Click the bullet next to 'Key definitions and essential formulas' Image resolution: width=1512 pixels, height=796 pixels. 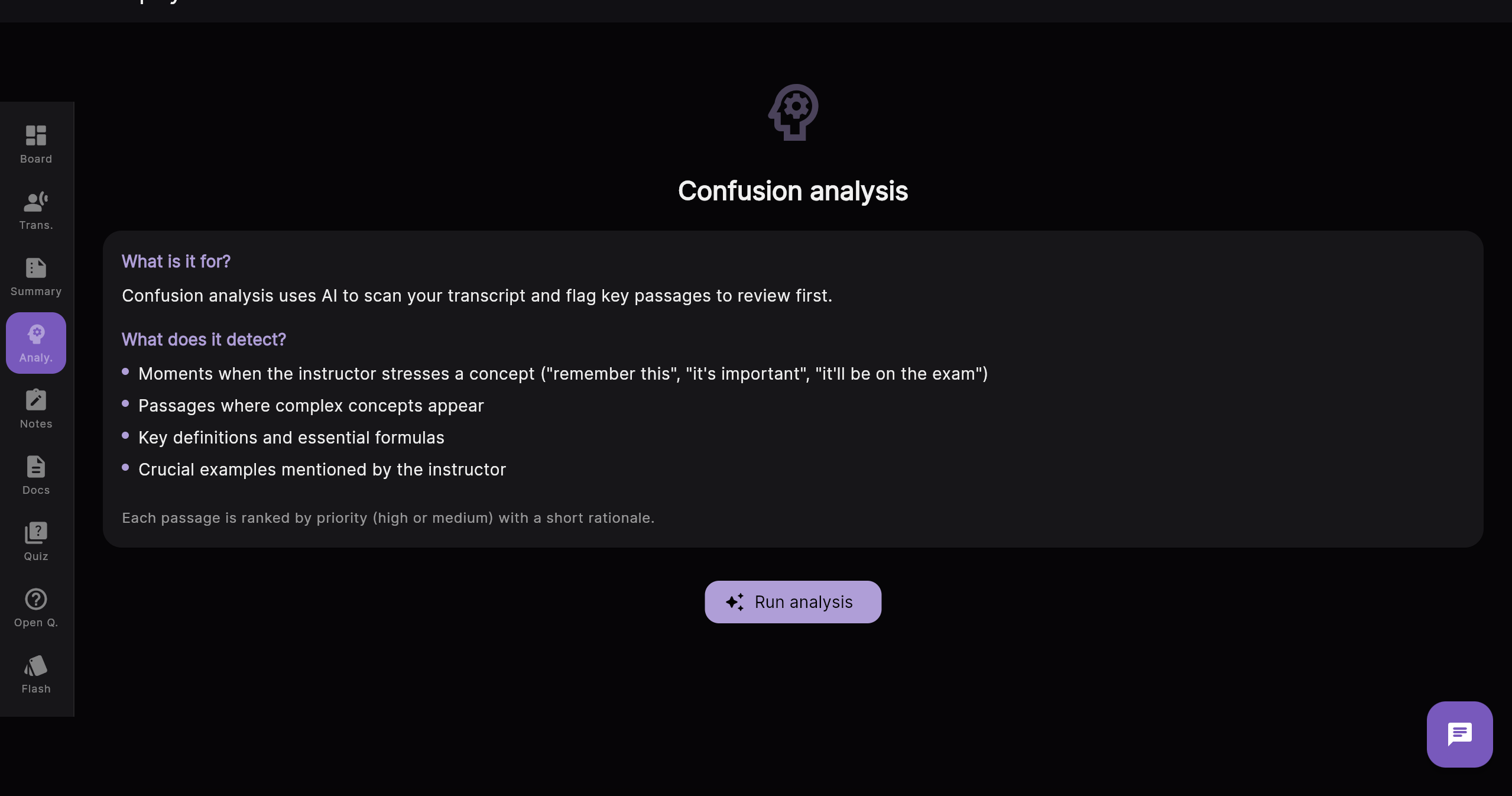point(125,436)
